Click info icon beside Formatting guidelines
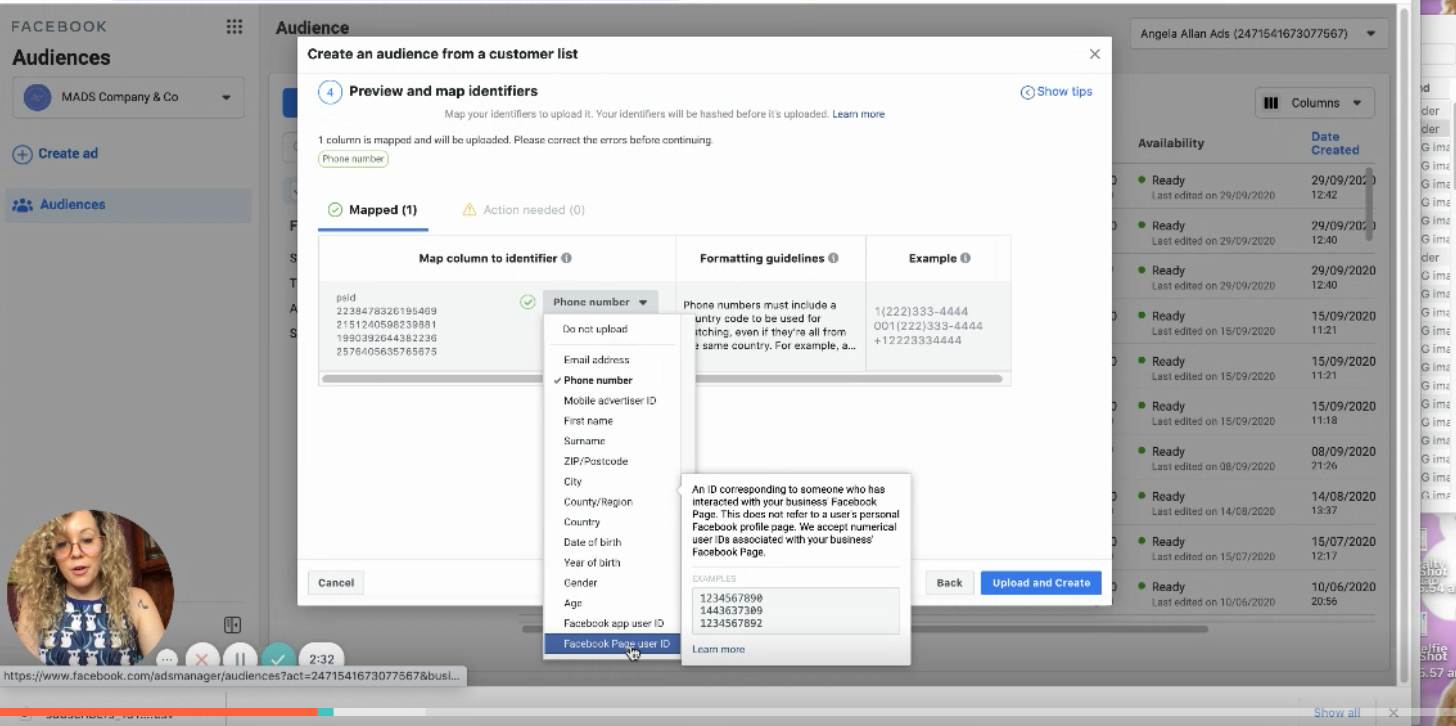This screenshot has width=1456, height=726. pos(833,258)
